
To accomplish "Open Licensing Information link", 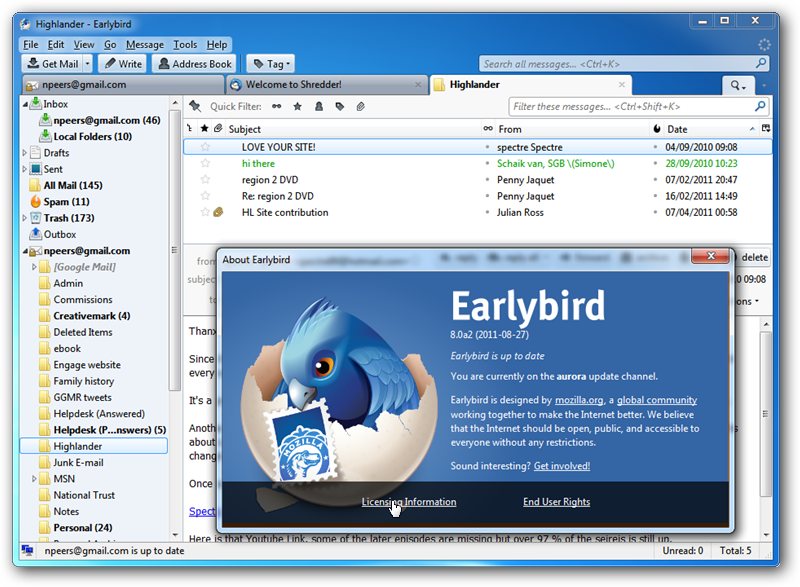I will click(x=409, y=502).
